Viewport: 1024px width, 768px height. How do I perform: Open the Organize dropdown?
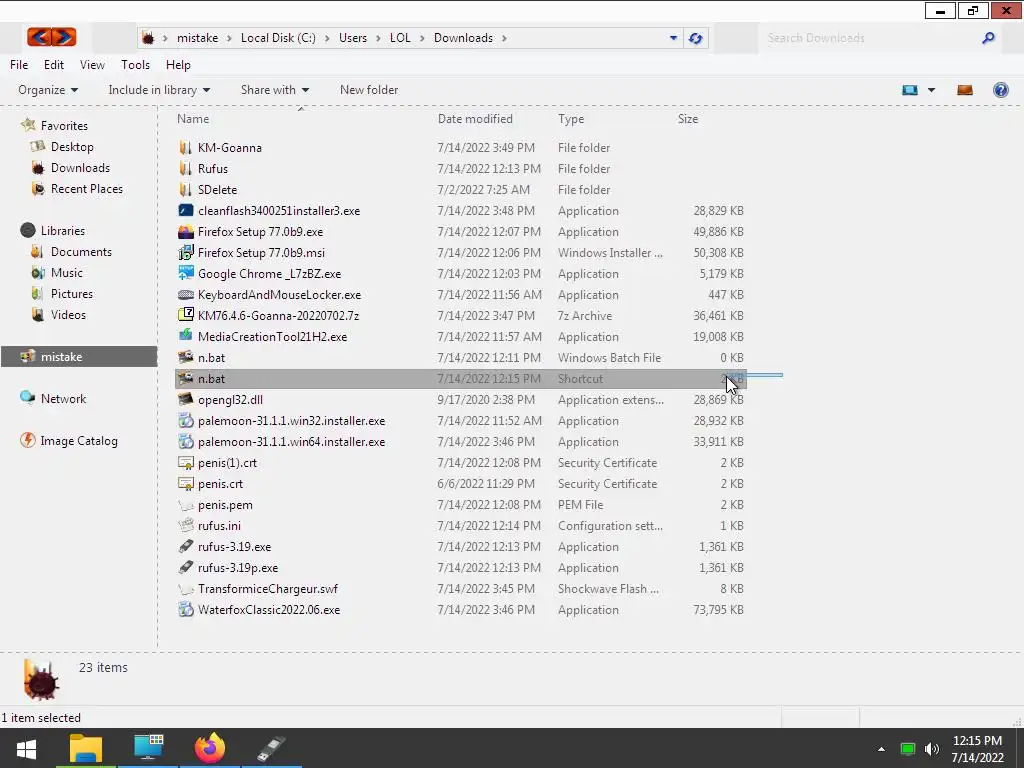(x=48, y=90)
